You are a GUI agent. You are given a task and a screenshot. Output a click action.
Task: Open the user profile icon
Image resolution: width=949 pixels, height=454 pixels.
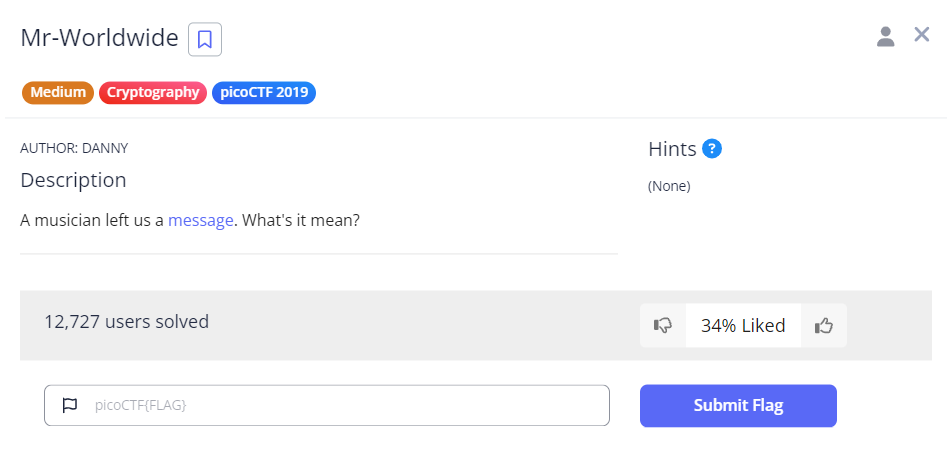[885, 37]
